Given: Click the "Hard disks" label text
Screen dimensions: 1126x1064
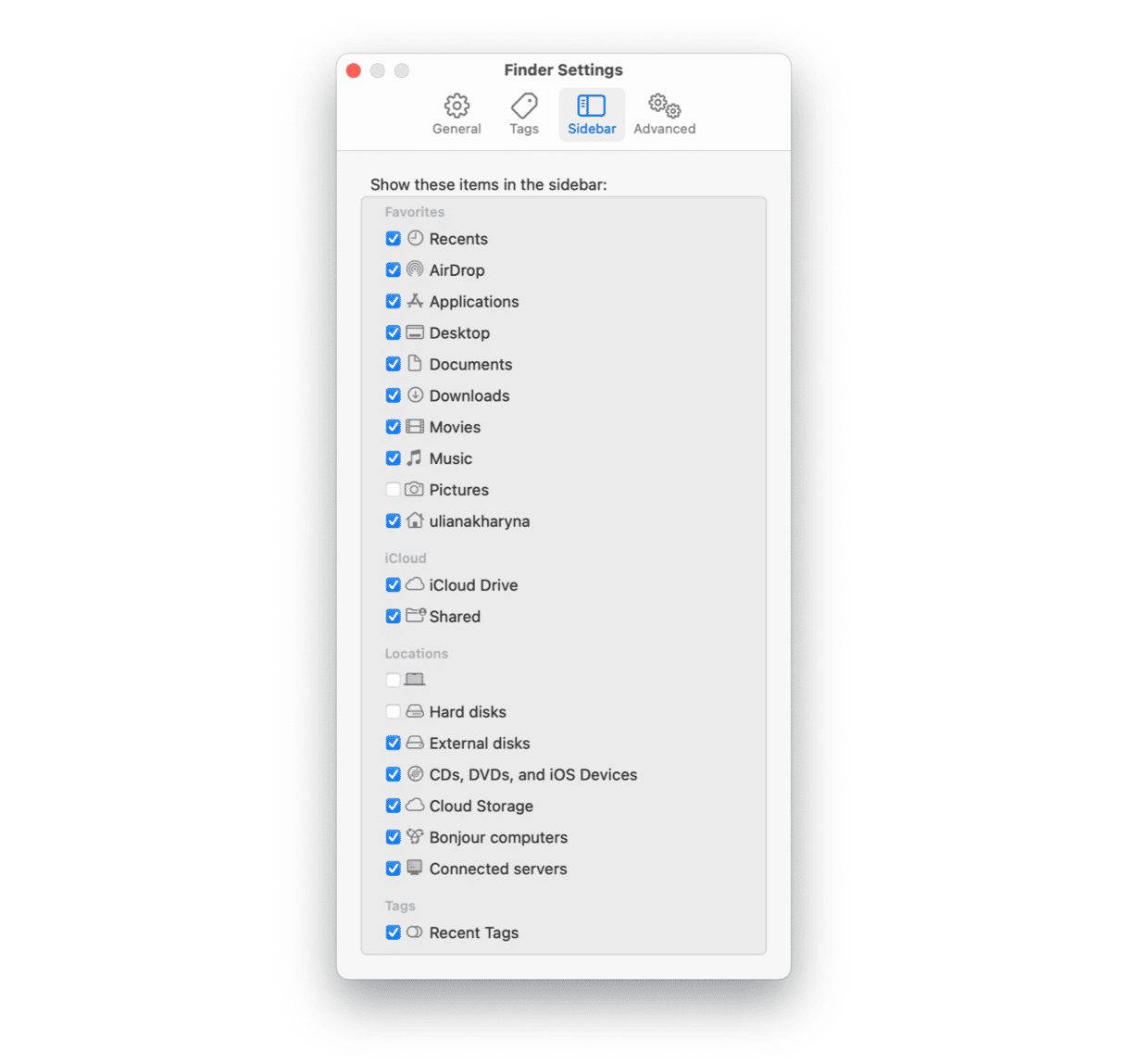Looking at the screenshot, I should click(x=468, y=712).
